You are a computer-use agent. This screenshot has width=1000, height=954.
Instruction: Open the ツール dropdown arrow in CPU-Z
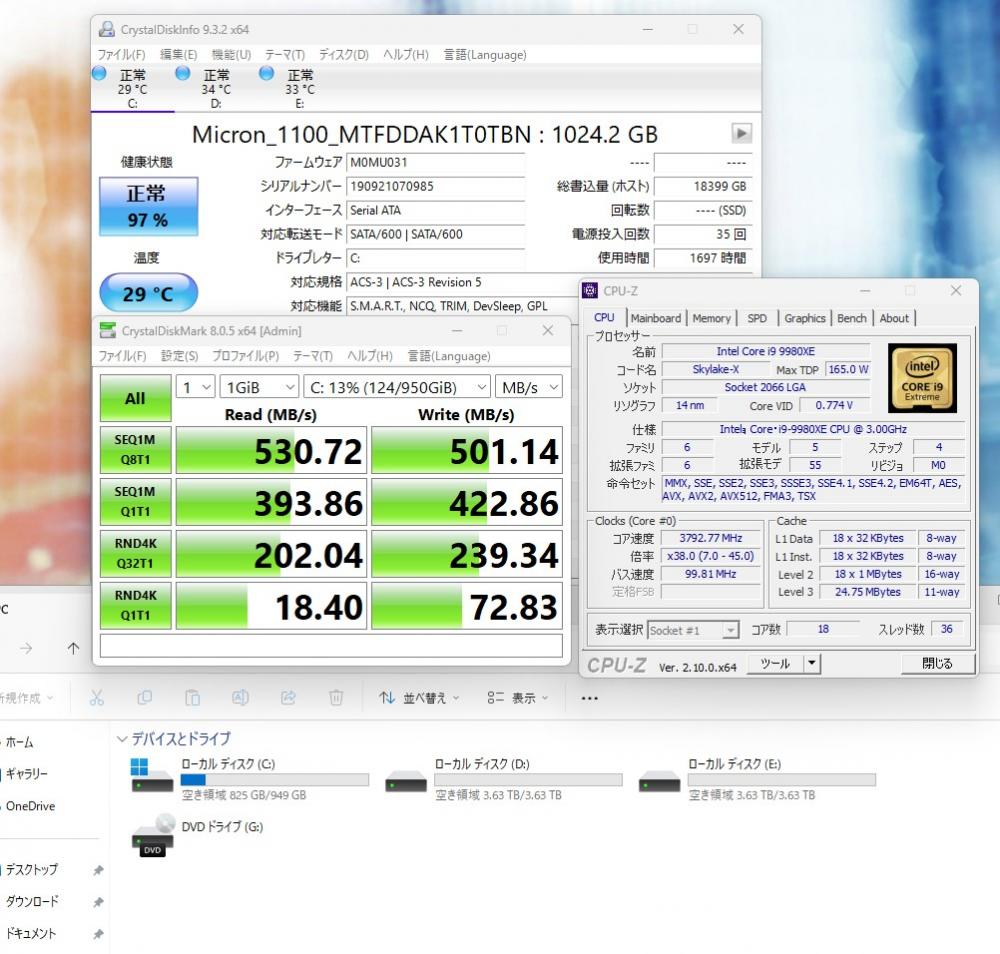coord(811,663)
